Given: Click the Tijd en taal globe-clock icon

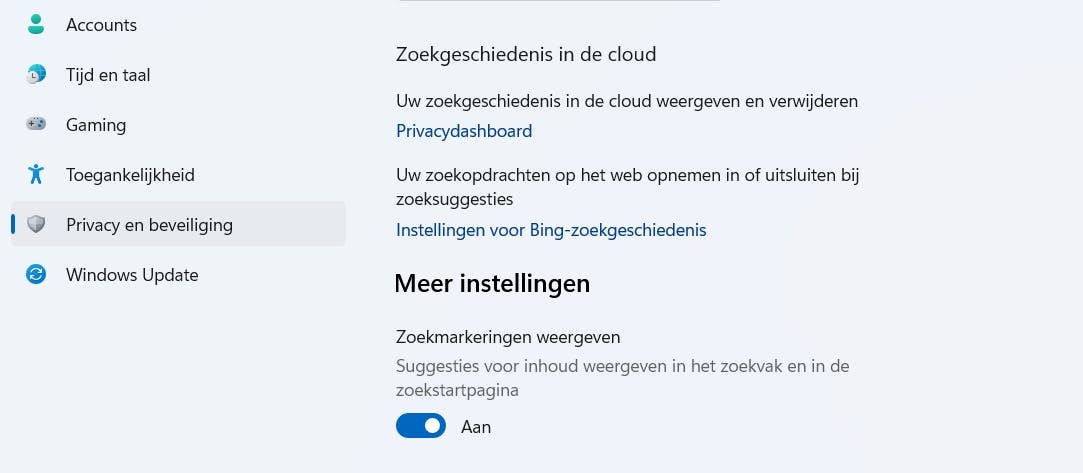Looking at the screenshot, I should (37, 75).
